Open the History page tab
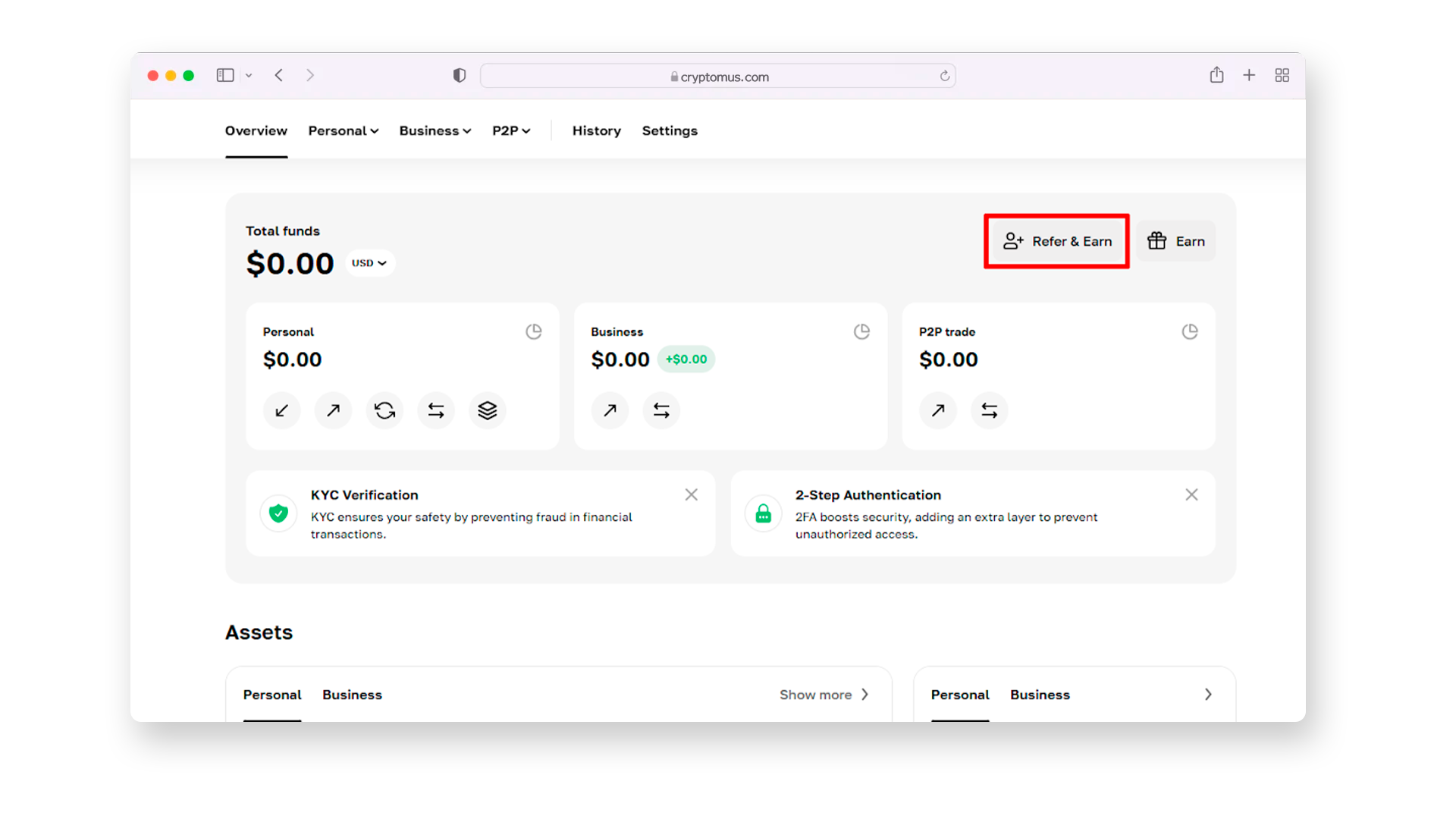This screenshot has height=819, width=1456. pyautogui.click(x=596, y=130)
